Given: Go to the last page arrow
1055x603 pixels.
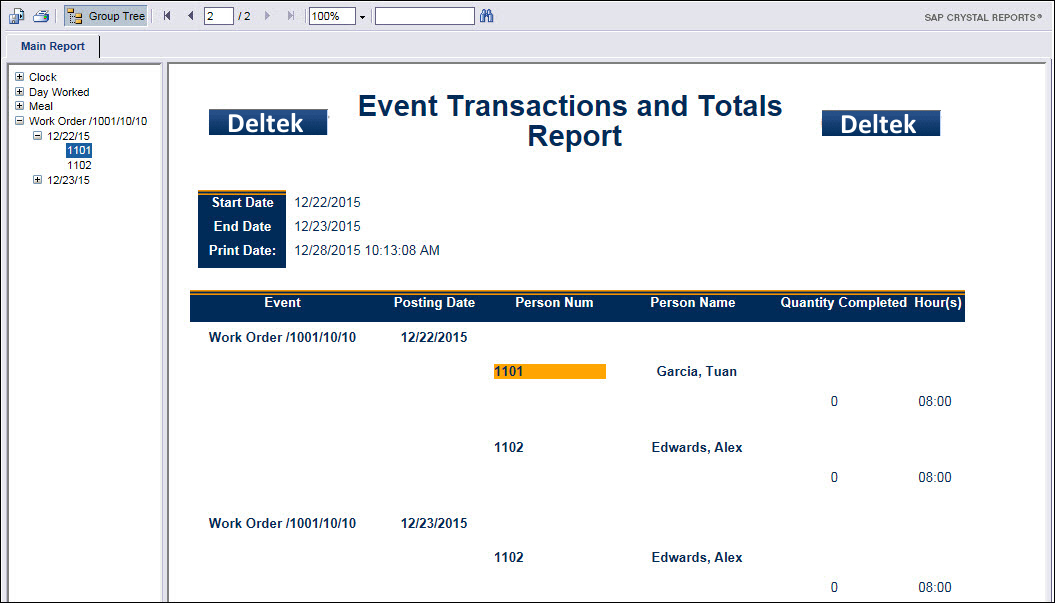Looking at the screenshot, I should (x=291, y=16).
